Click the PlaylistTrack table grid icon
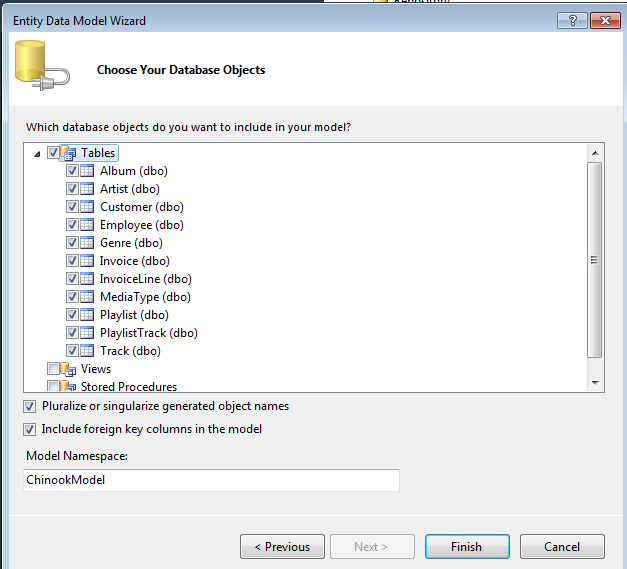 (x=87, y=333)
